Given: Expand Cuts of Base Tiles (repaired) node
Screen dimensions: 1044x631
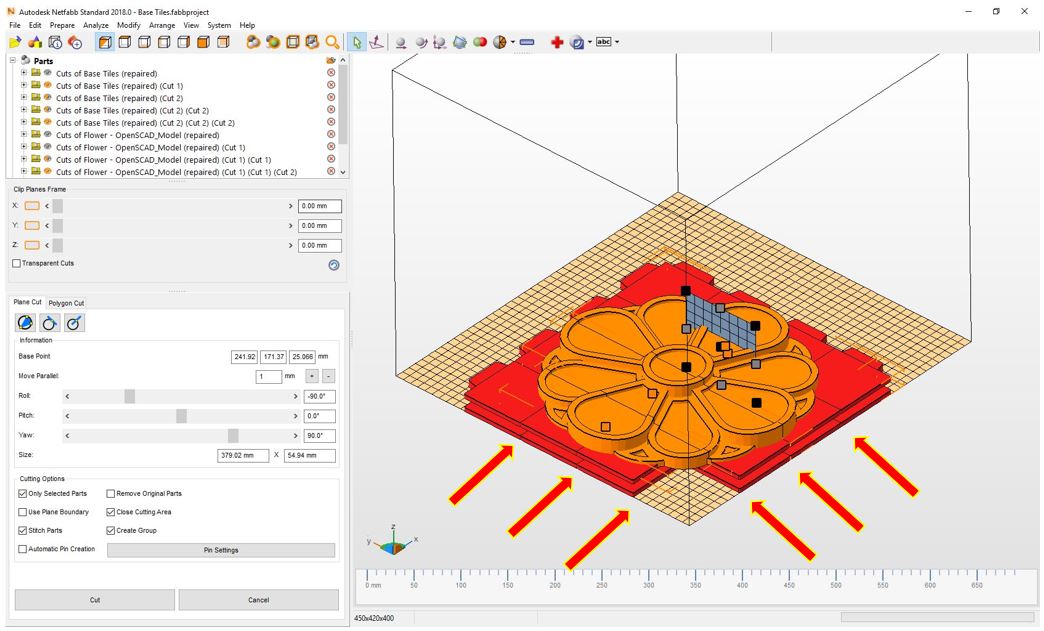Looking at the screenshot, I should pos(24,73).
